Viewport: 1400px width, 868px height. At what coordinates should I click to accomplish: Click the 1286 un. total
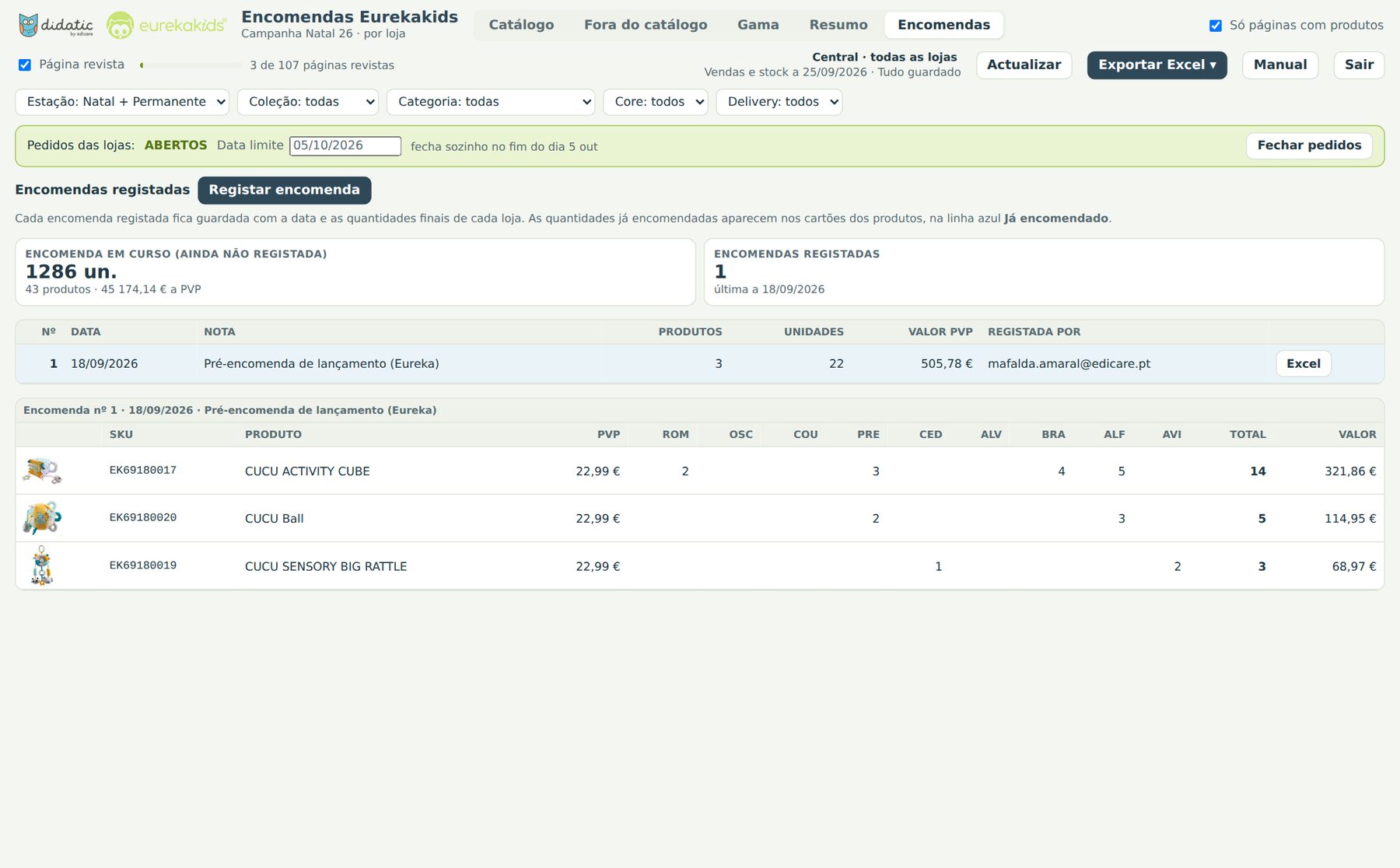71,271
